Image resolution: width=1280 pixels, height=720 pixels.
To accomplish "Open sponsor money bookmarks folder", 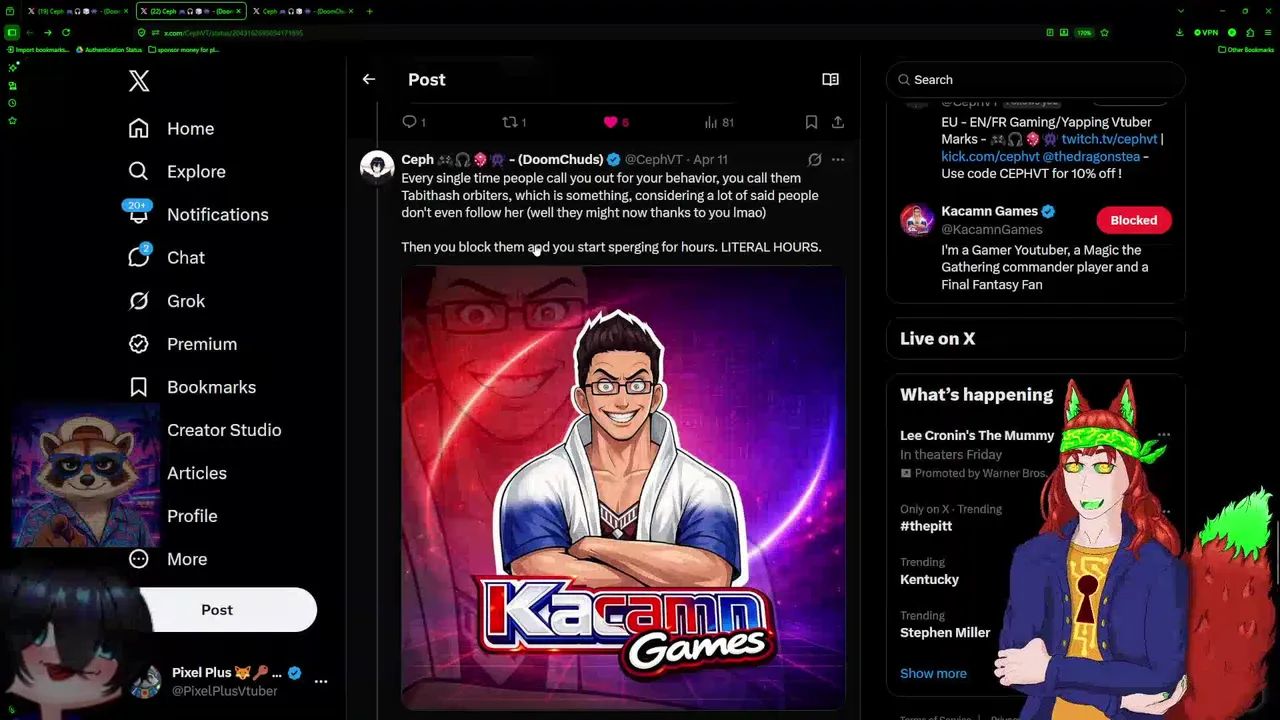I will [x=183, y=50].
